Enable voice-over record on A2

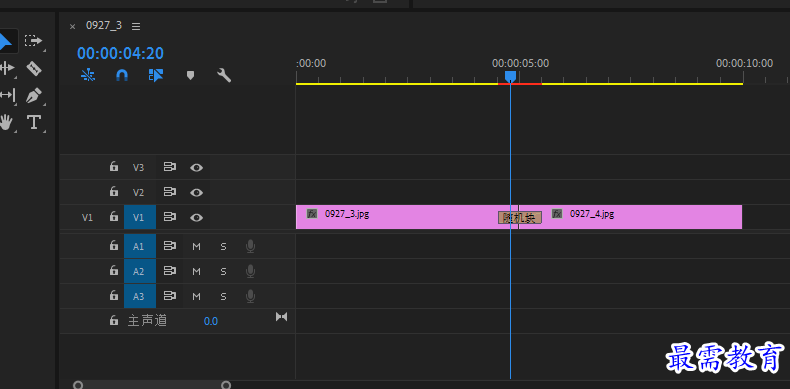(250, 272)
